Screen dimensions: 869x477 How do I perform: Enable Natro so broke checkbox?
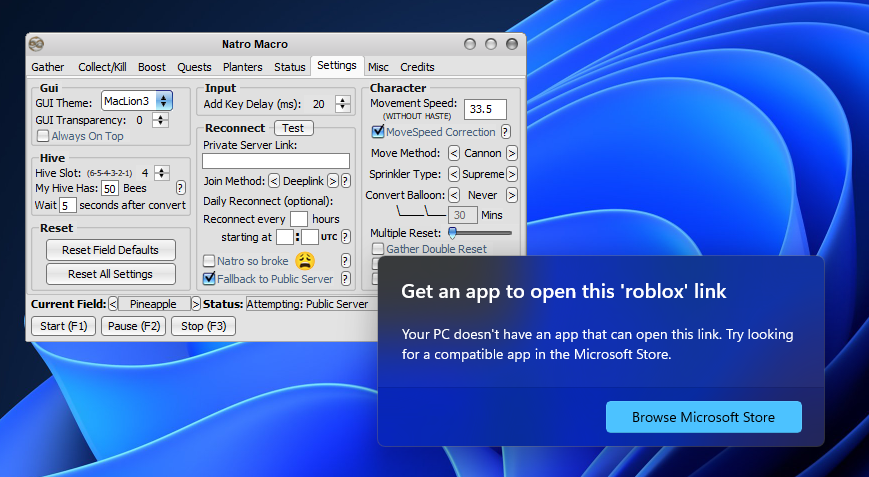coord(209,260)
